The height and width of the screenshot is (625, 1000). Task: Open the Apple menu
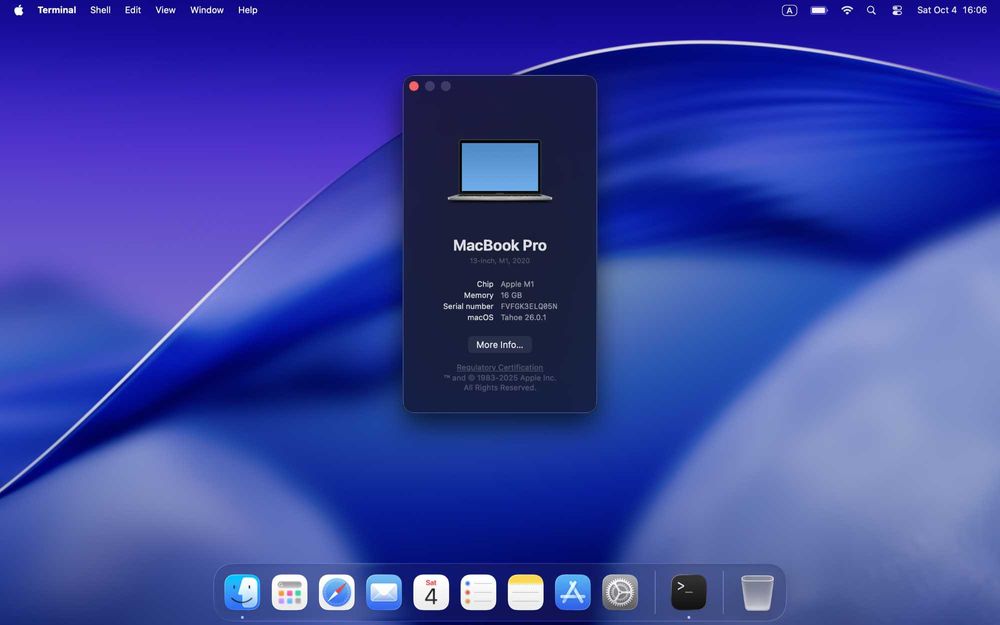pyautogui.click(x=18, y=10)
